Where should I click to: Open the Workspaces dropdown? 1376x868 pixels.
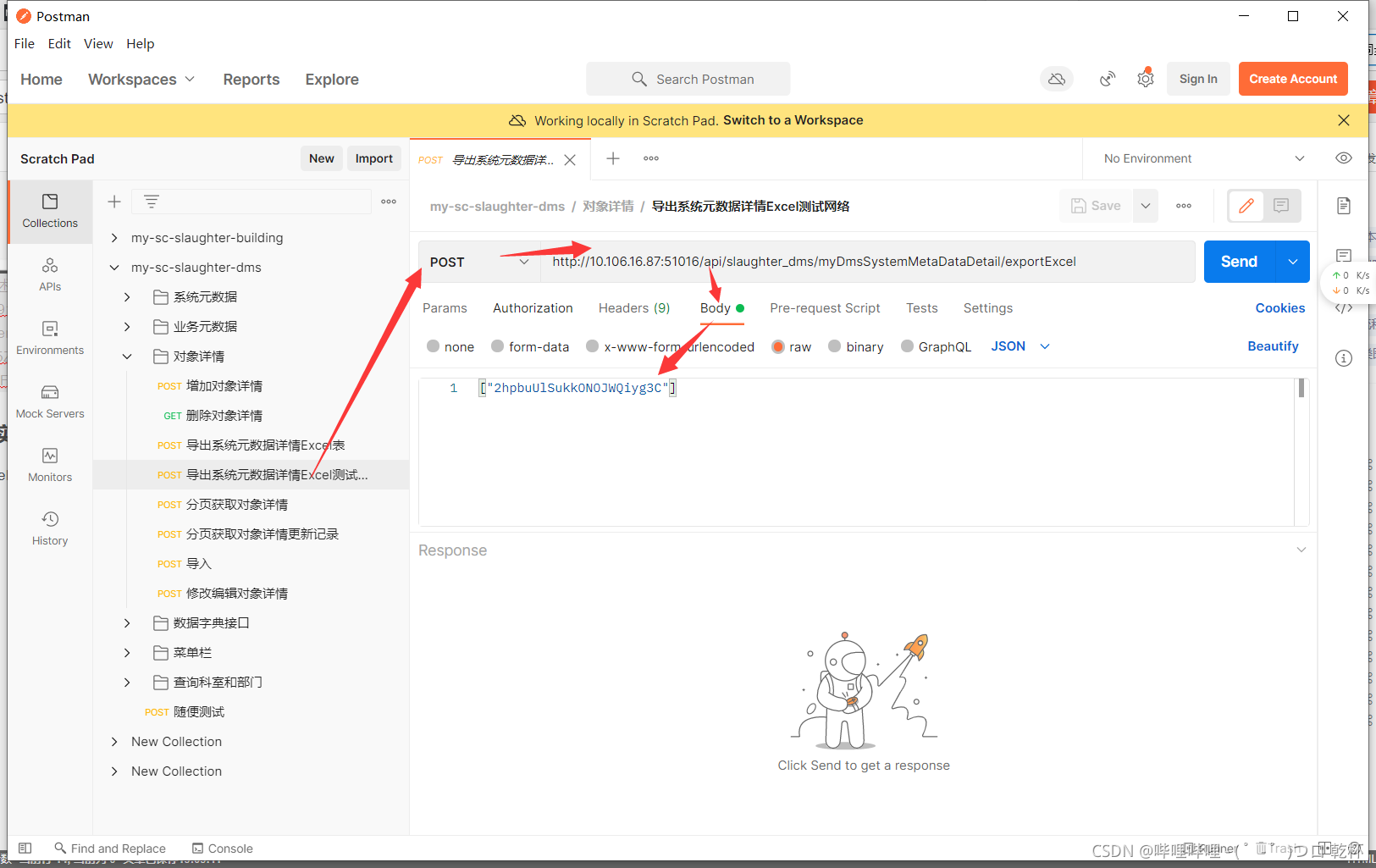(x=141, y=79)
